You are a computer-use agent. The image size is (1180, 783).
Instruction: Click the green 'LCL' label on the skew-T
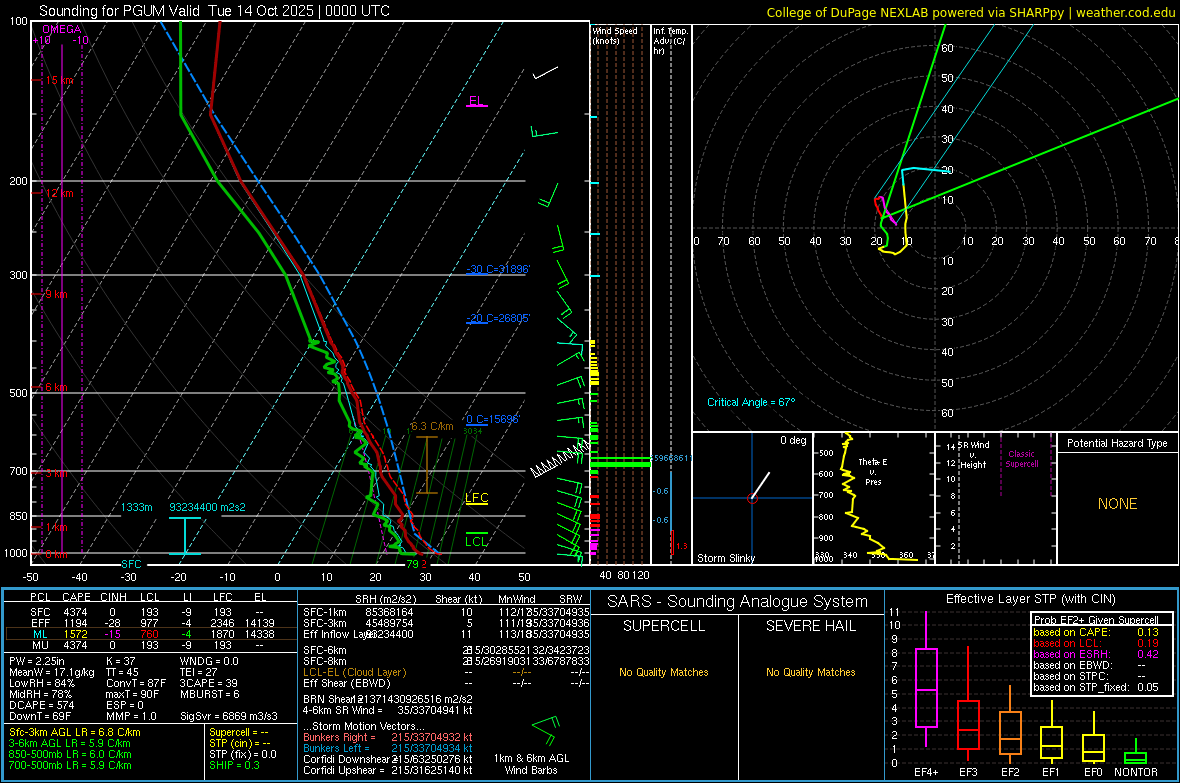click(476, 541)
